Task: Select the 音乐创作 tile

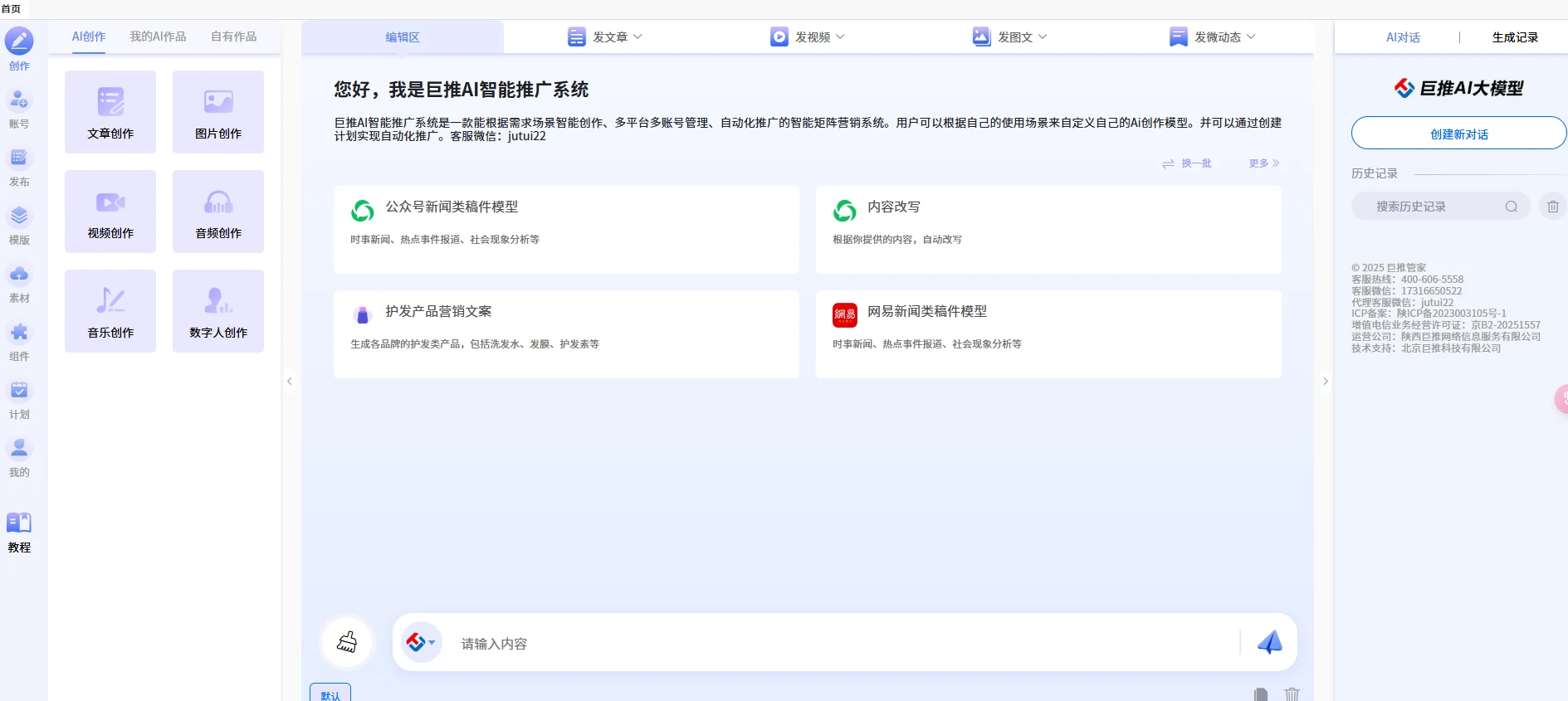Action: 110,311
